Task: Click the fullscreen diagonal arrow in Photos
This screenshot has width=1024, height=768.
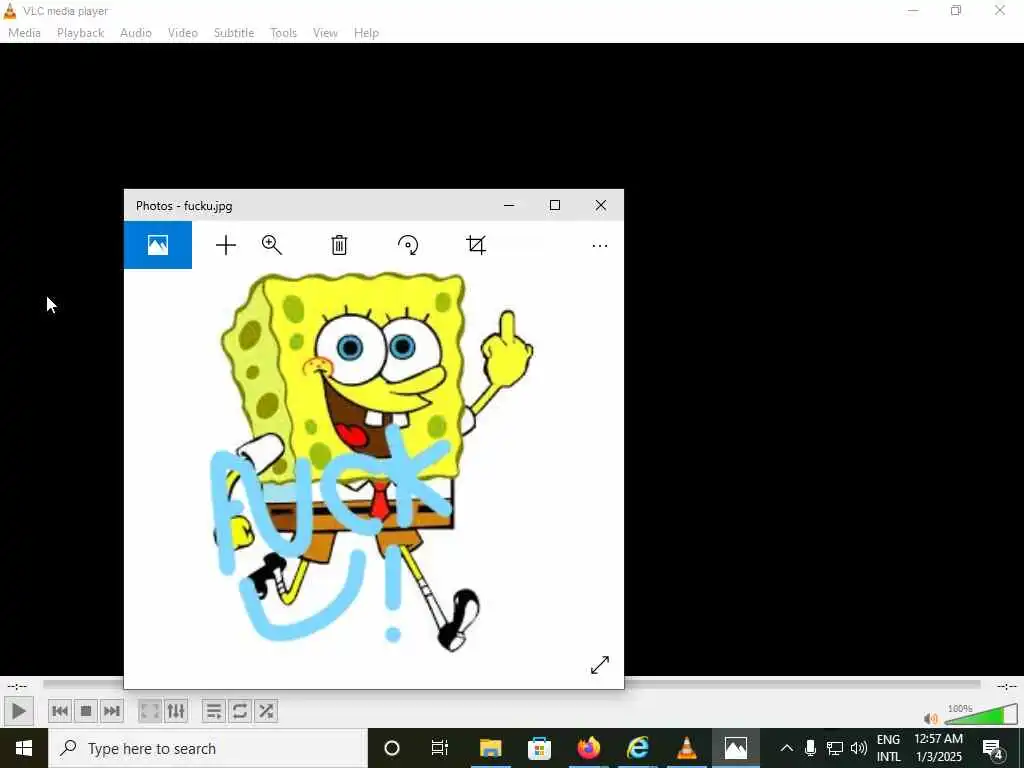Action: pos(600,665)
